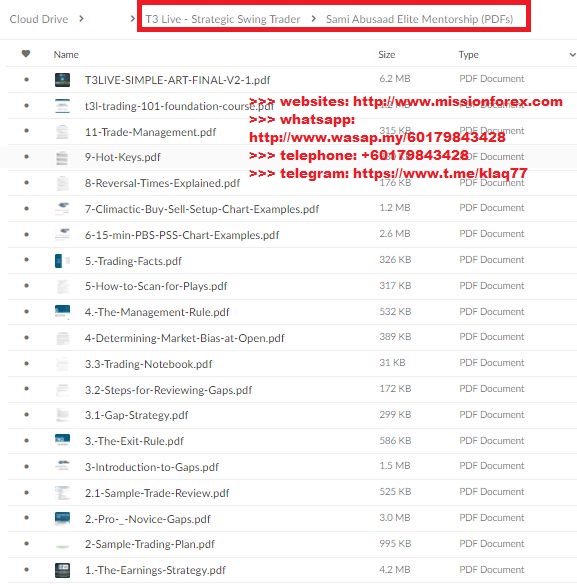
Task: Click 3.3-Trading-Notebook.pdf file icon
Action: click(62, 364)
